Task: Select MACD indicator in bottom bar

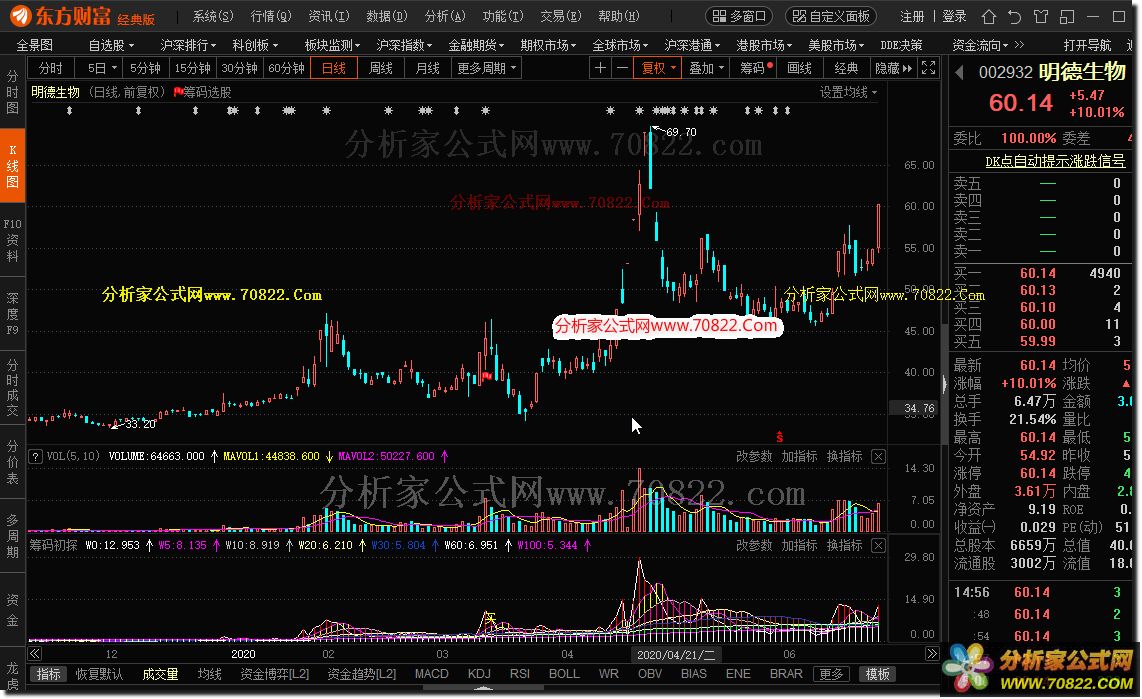Action: pos(431,675)
